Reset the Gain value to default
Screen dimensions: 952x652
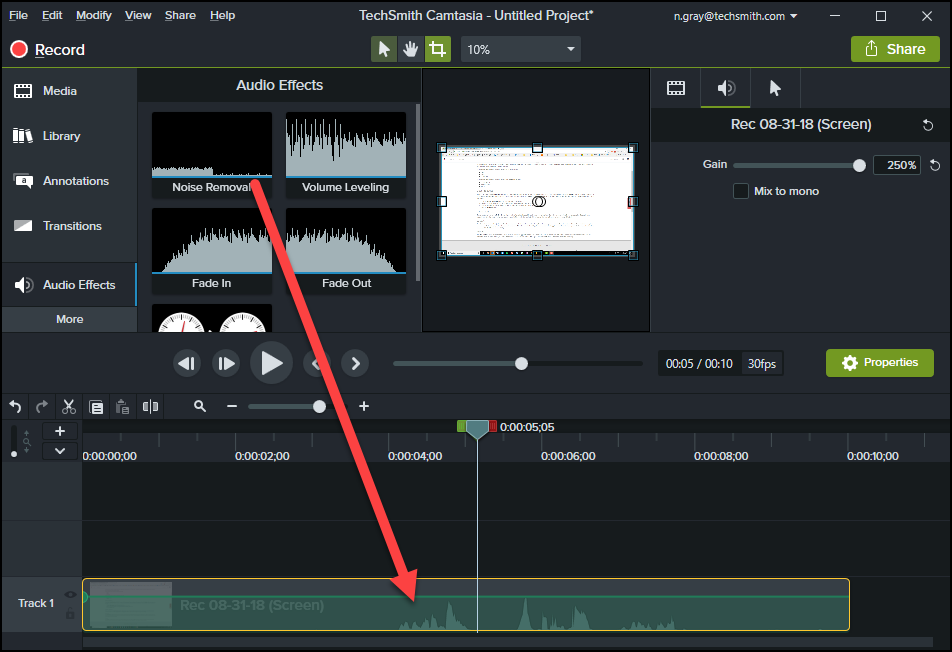coord(935,165)
